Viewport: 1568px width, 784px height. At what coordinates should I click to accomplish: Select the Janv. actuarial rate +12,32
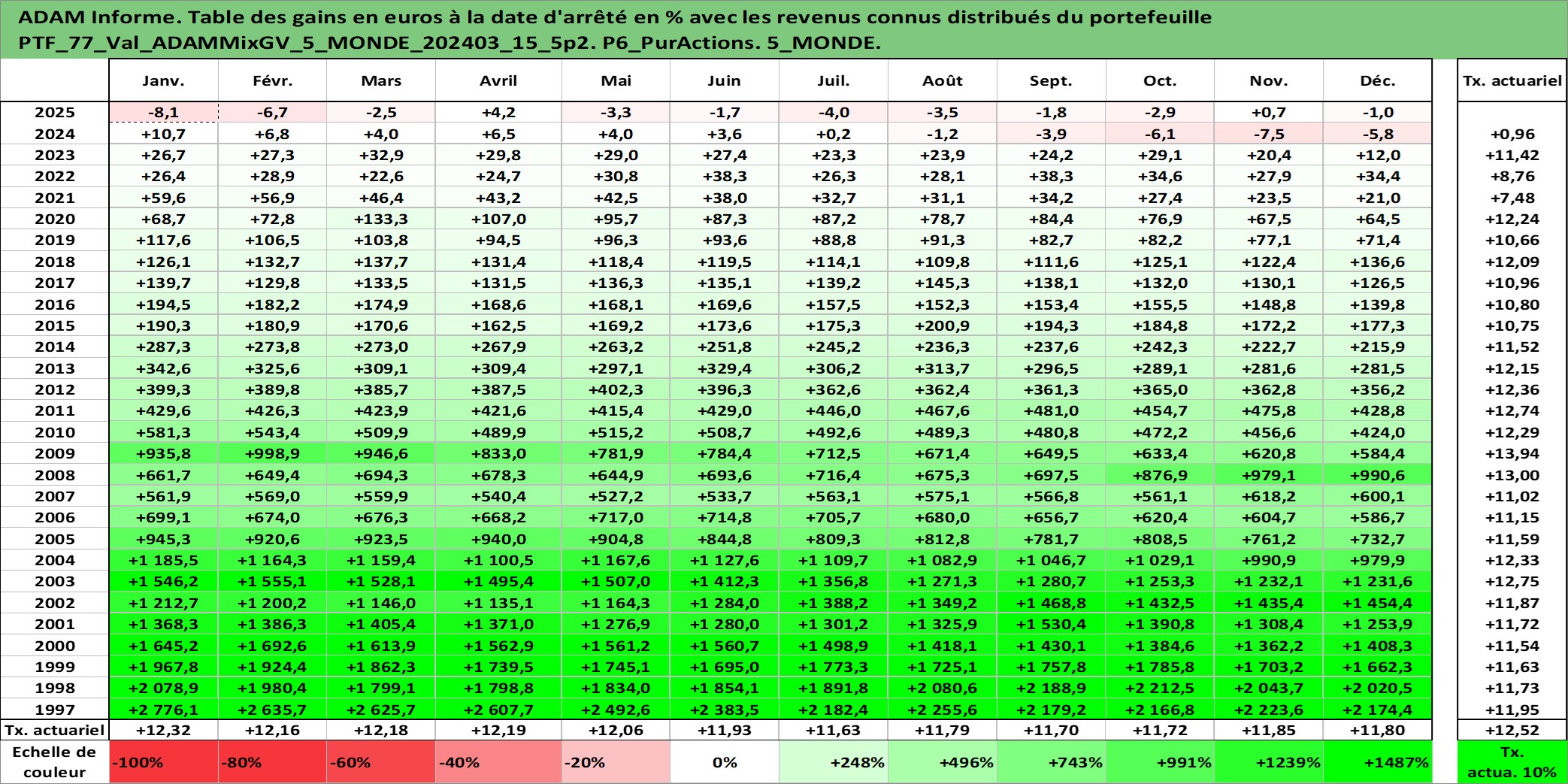pos(164,730)
